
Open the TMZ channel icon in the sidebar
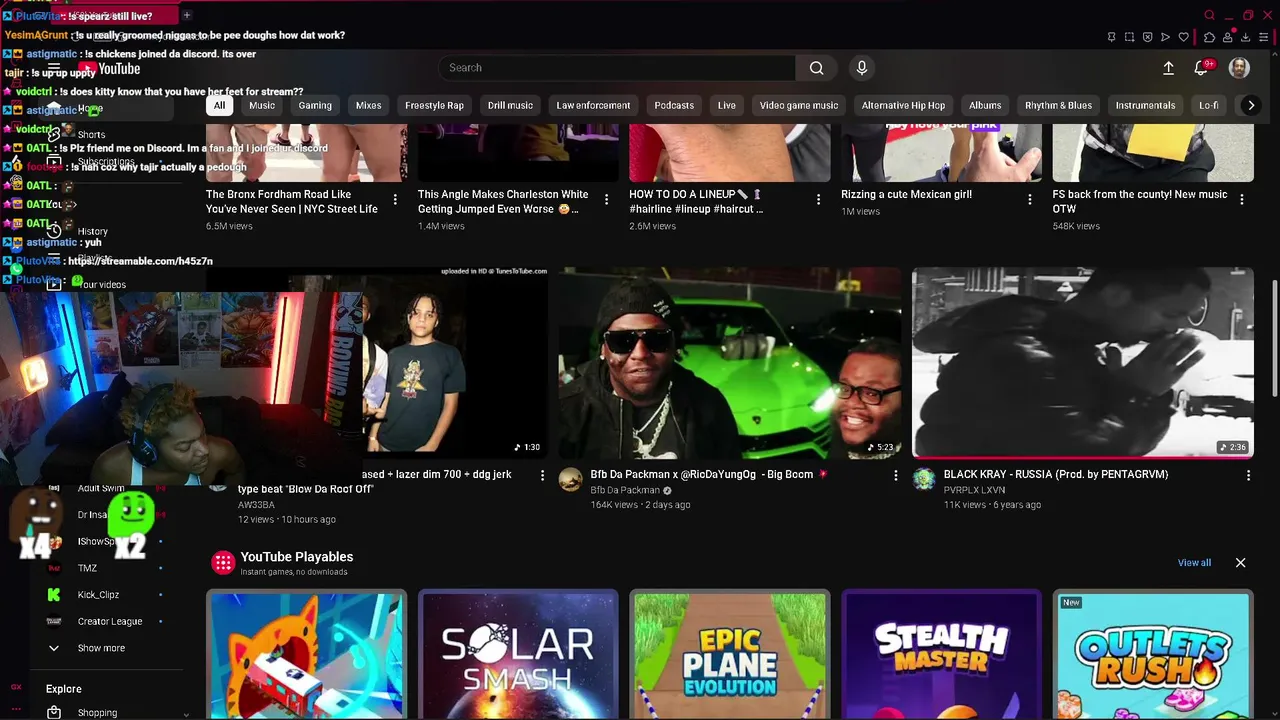point(54,568)
